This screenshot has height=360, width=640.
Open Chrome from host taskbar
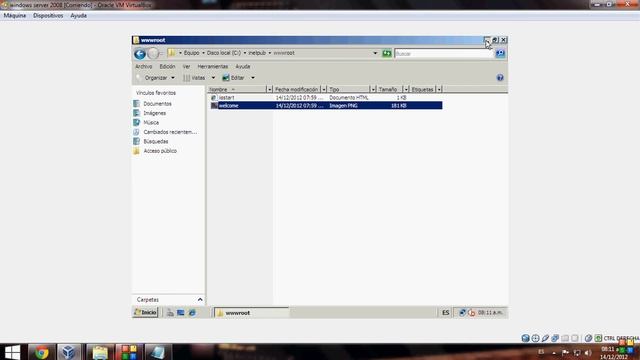click(x=41, y=352)
